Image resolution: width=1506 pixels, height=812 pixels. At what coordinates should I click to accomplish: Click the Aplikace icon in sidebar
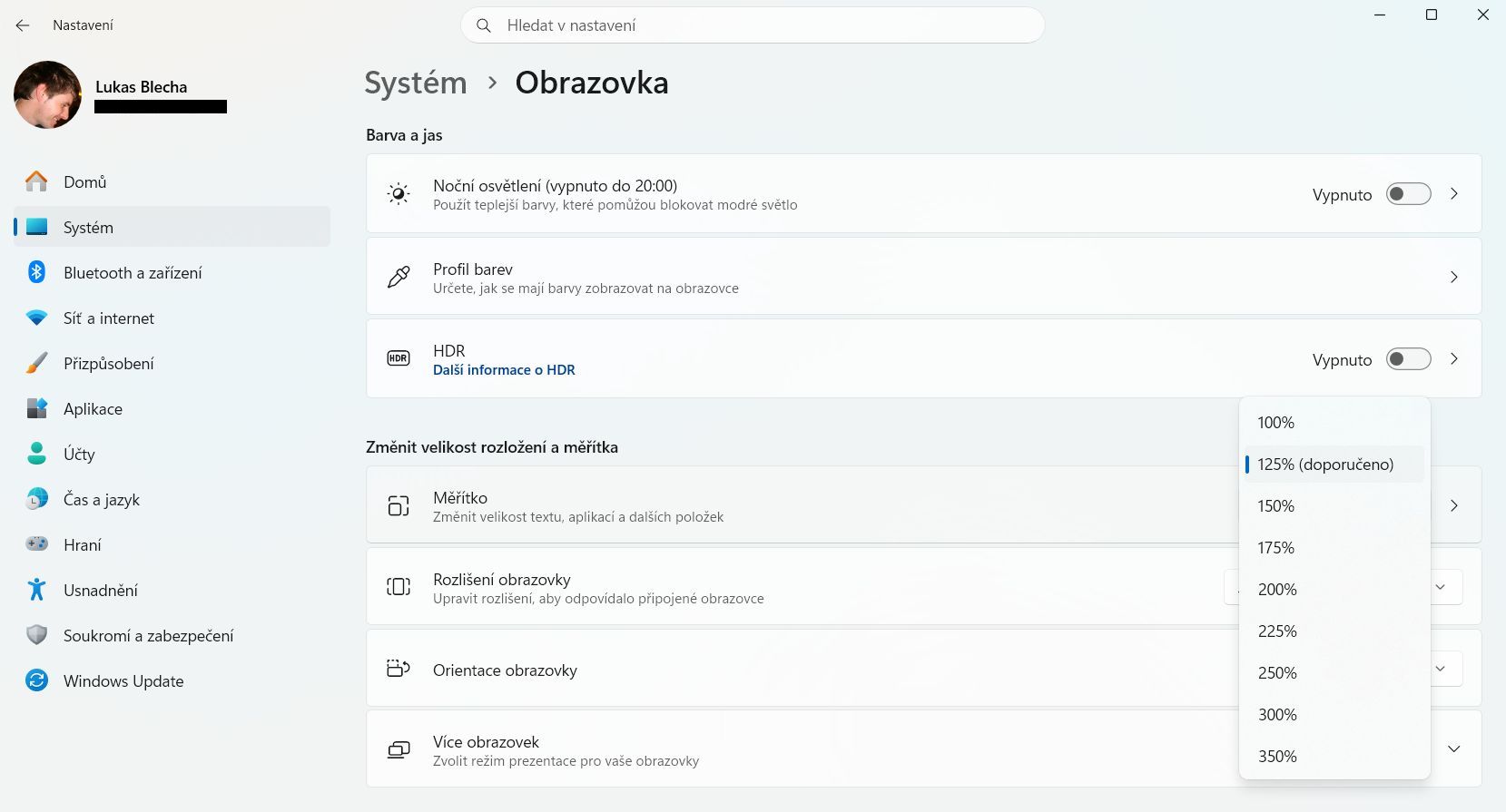pos(36,408)
